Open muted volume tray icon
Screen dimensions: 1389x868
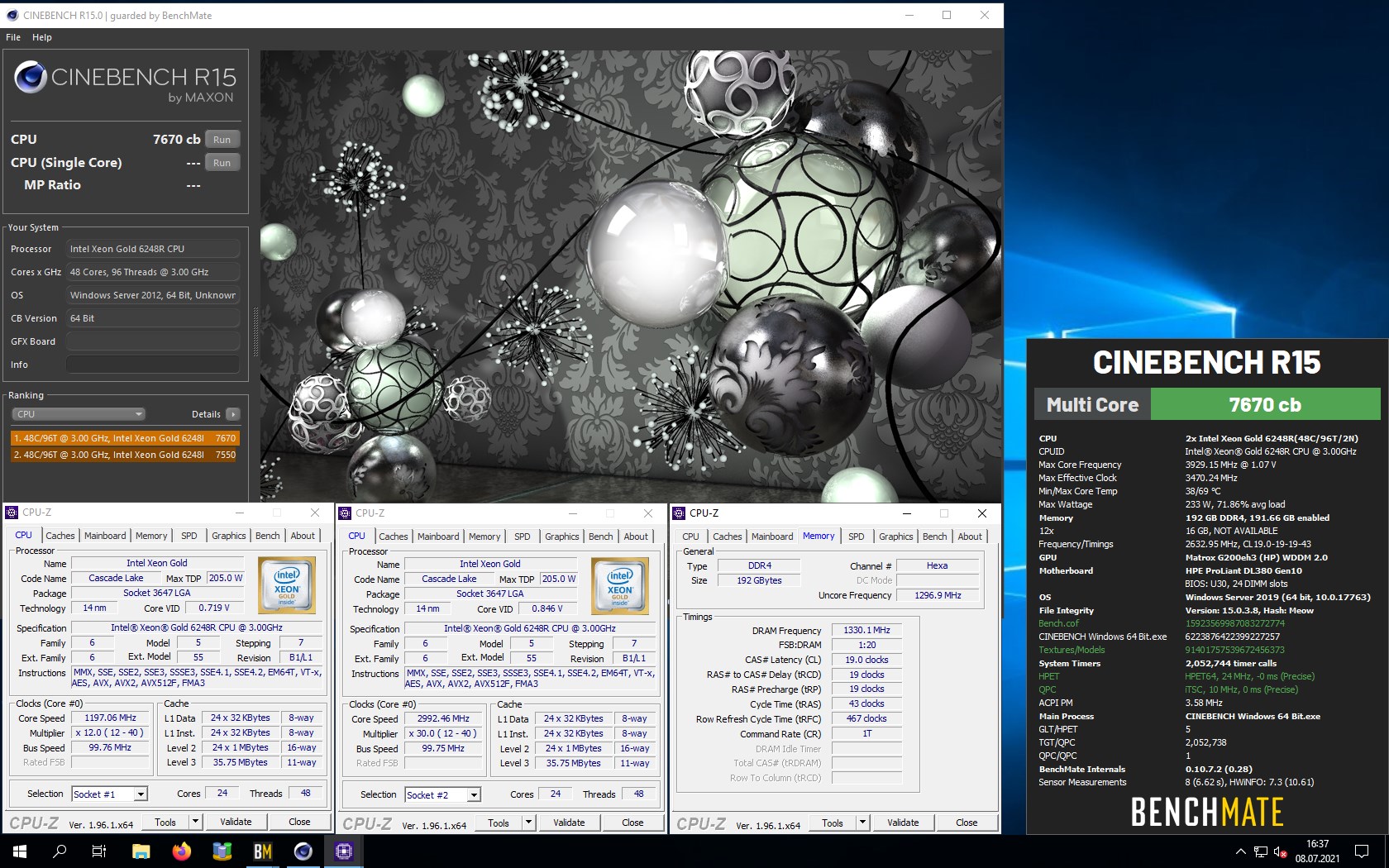1281,851
